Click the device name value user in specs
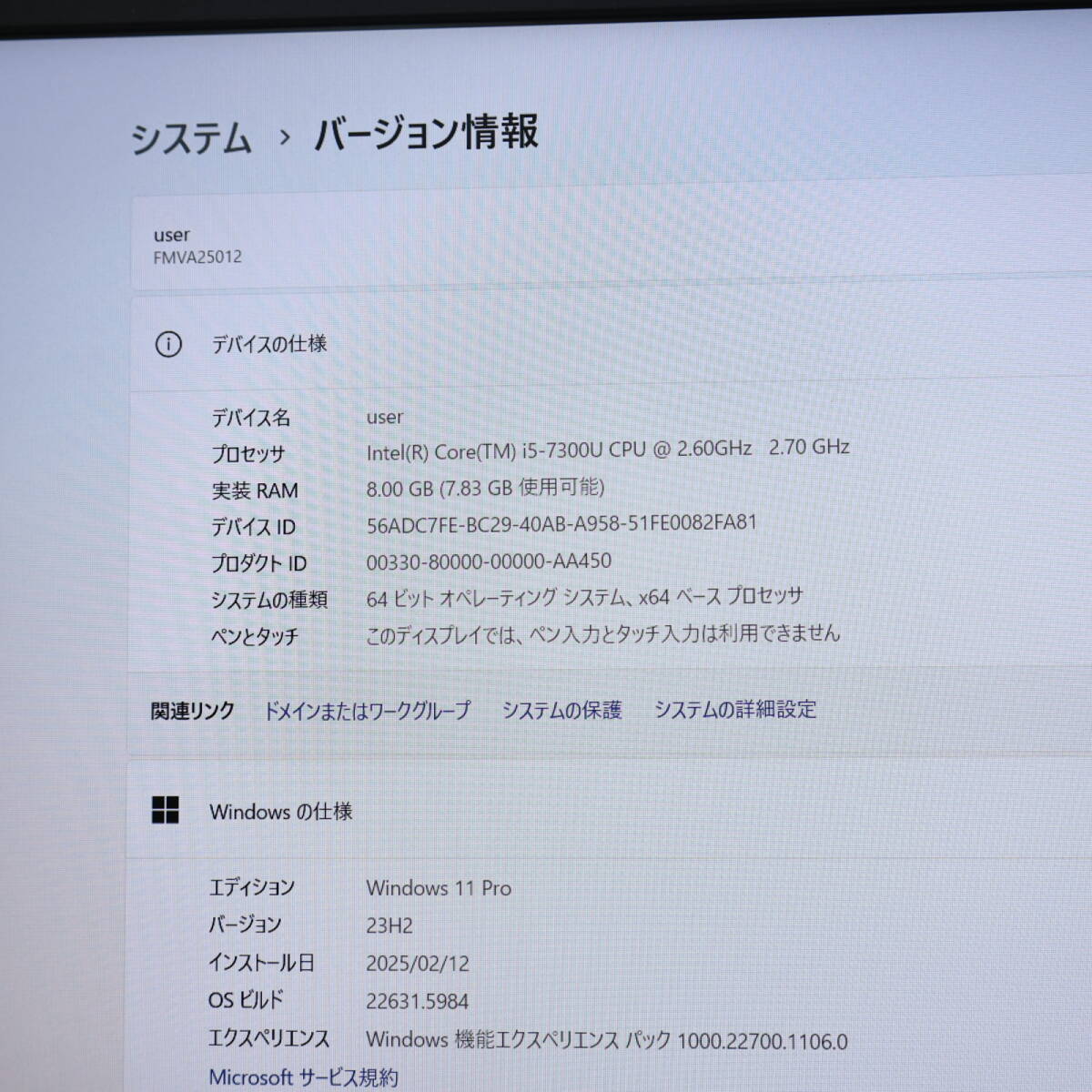The image size is (1092, 1092). (385, 417)
